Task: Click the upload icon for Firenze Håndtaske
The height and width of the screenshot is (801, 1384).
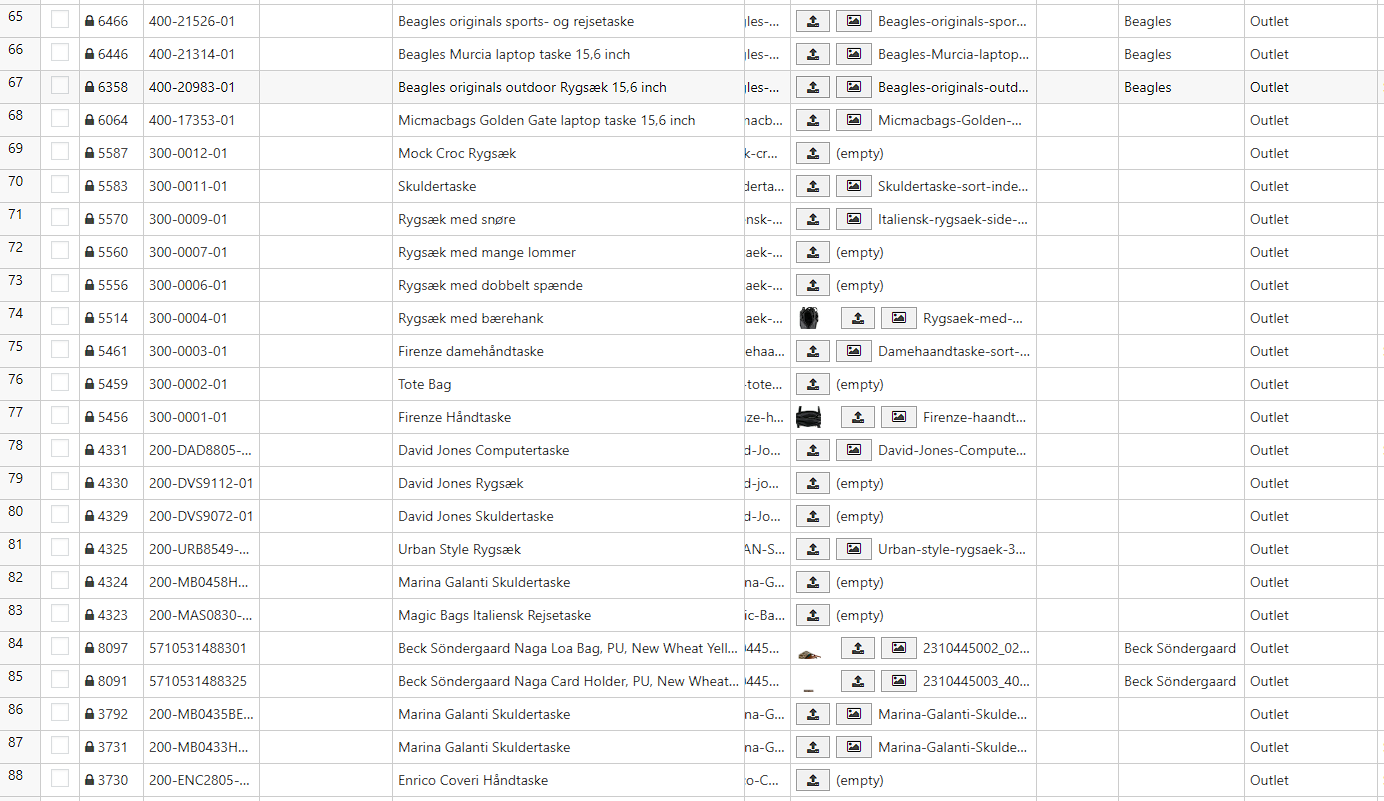Action: pyautogui.click(x=858, y=417)
